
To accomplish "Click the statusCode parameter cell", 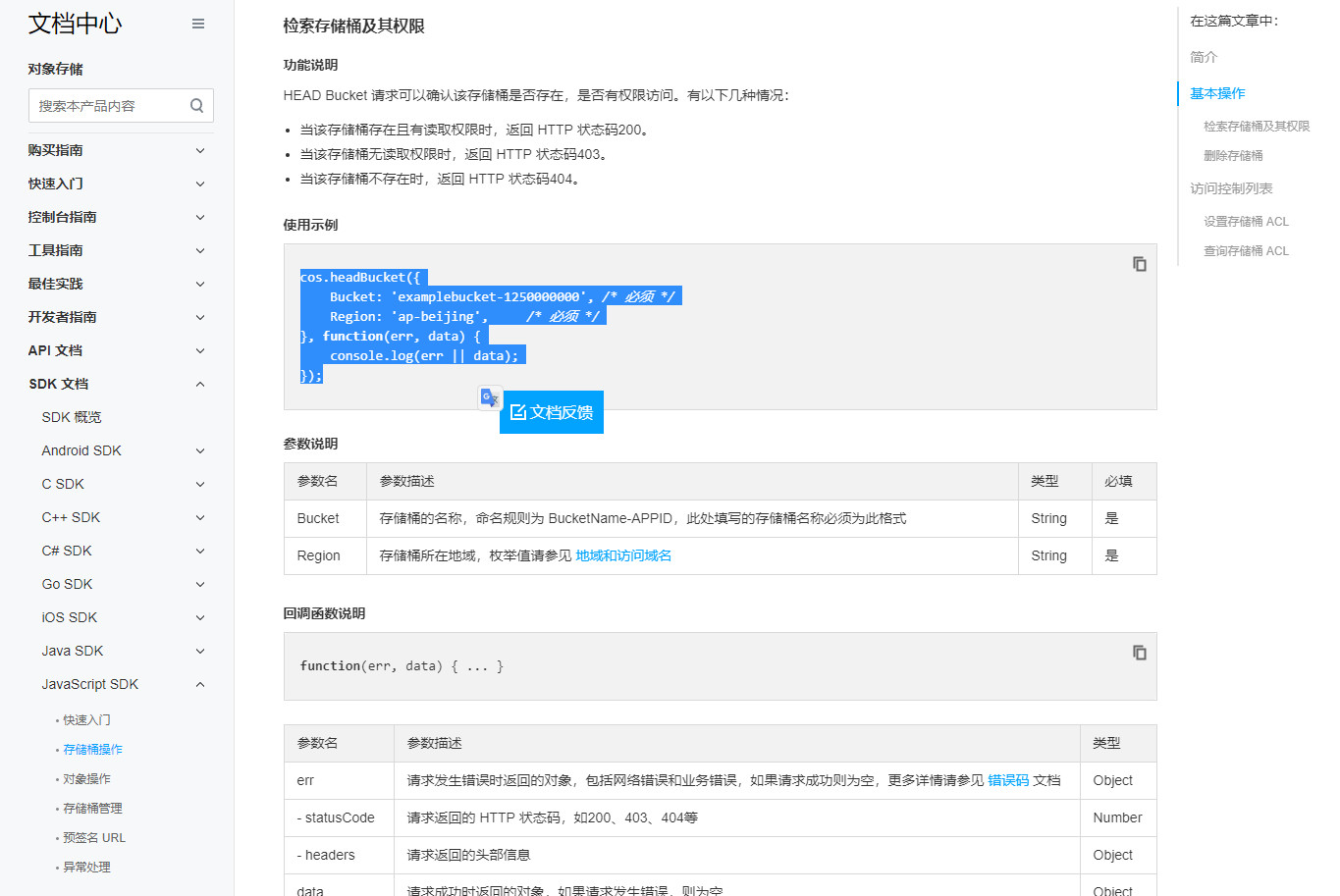I will [x=339, y=817].
